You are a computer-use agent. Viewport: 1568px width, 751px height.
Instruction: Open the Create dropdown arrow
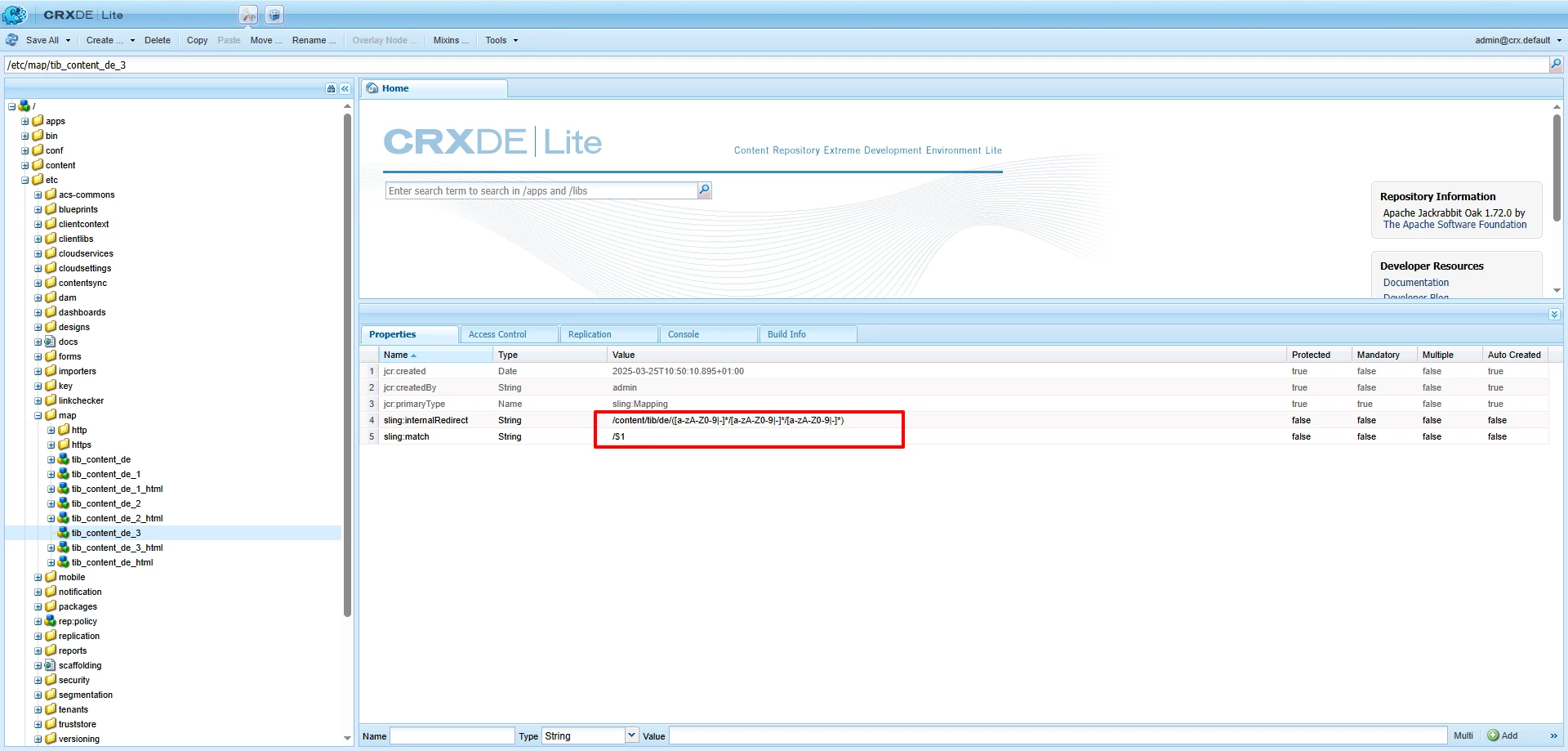point(132,40)
